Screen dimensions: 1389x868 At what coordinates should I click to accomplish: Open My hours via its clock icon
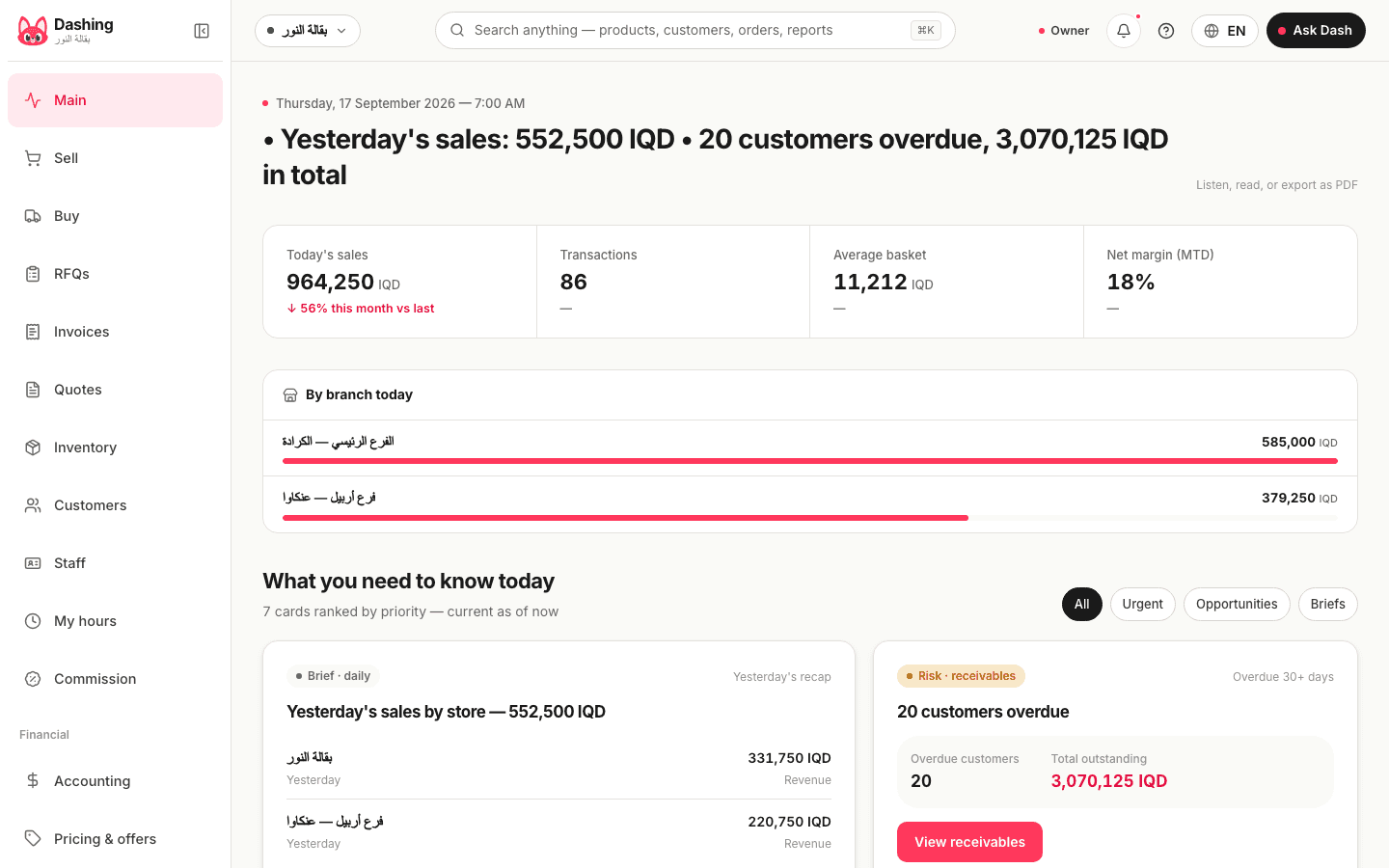coord(33,621)
